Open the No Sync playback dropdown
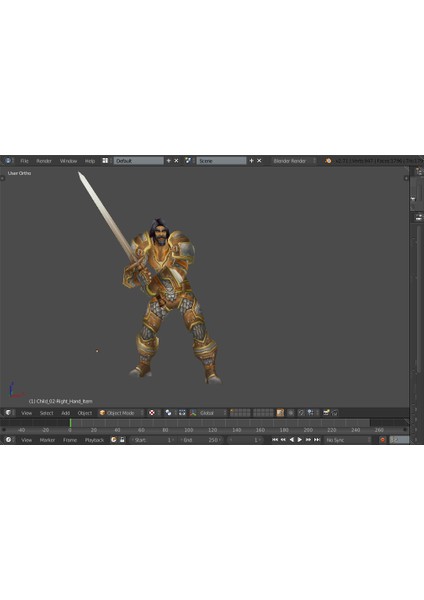Image resolution: width=424 pixels, height=600 pixels. 348,440
